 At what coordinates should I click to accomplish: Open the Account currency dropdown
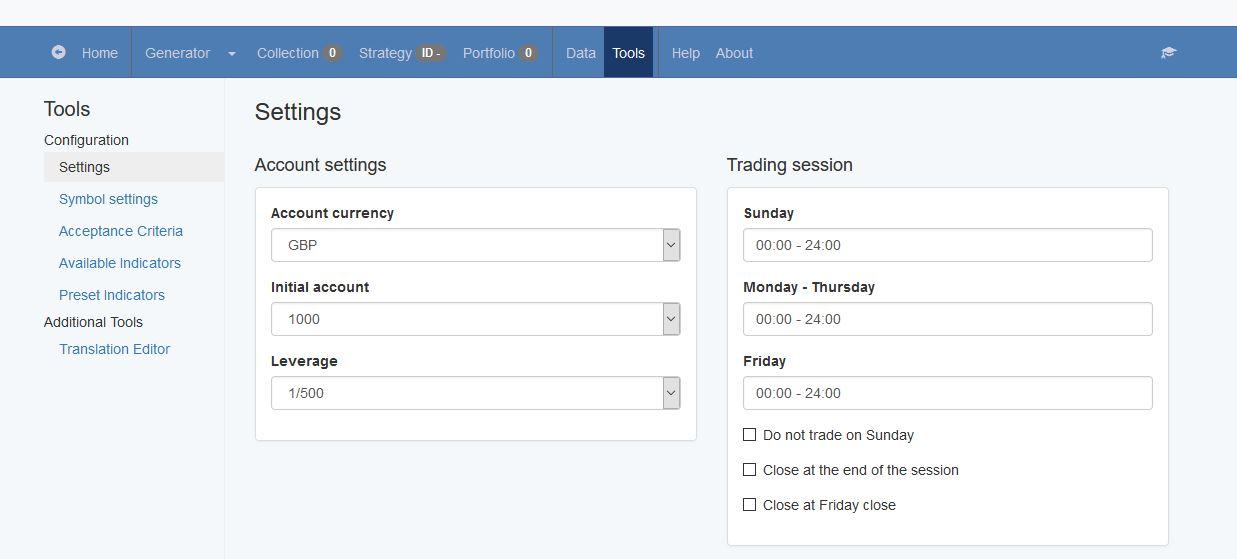tap(476, 245)
